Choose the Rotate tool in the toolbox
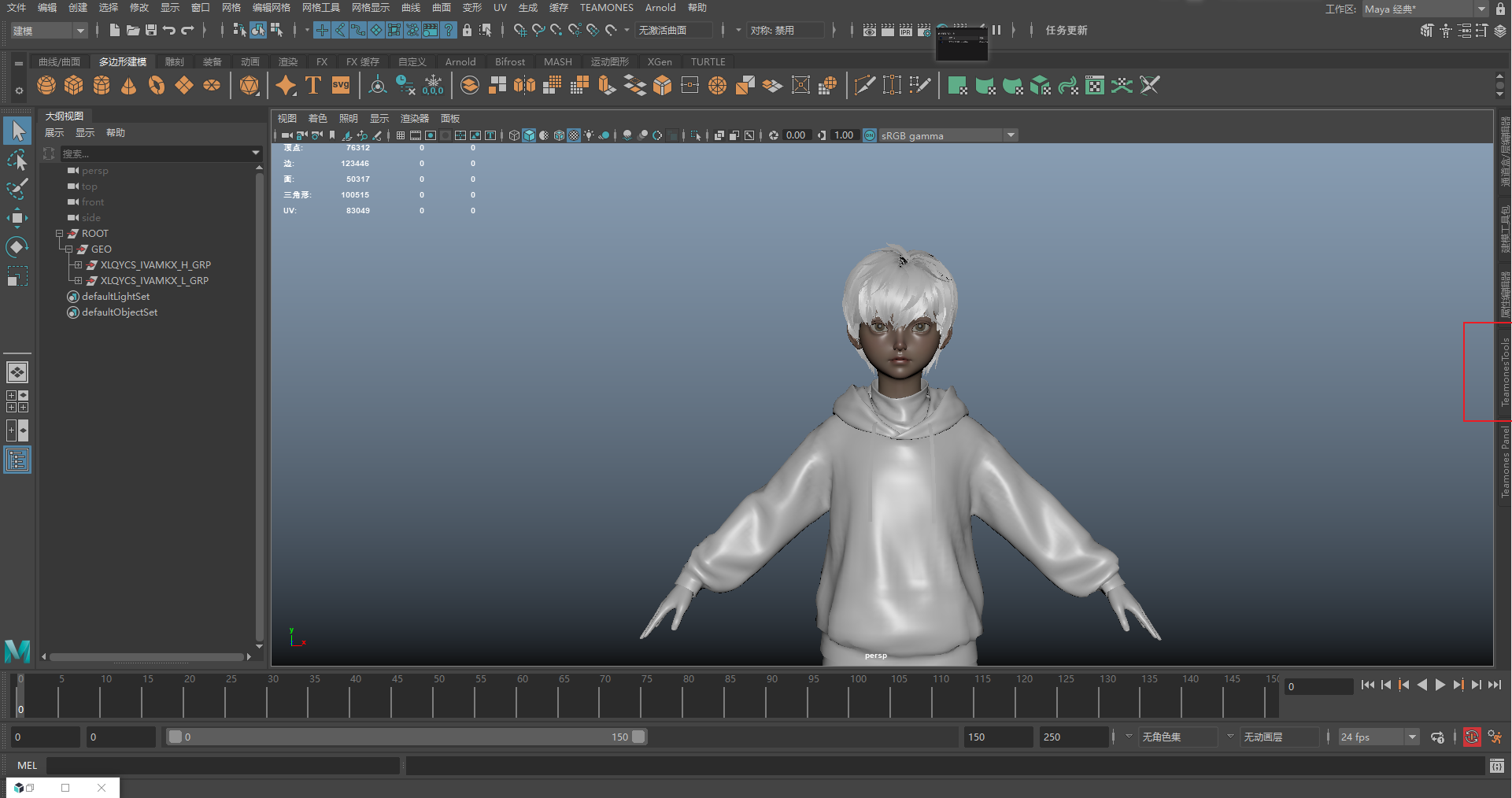The height and width of the screenshot is (798, 1512). coord(17,247)
